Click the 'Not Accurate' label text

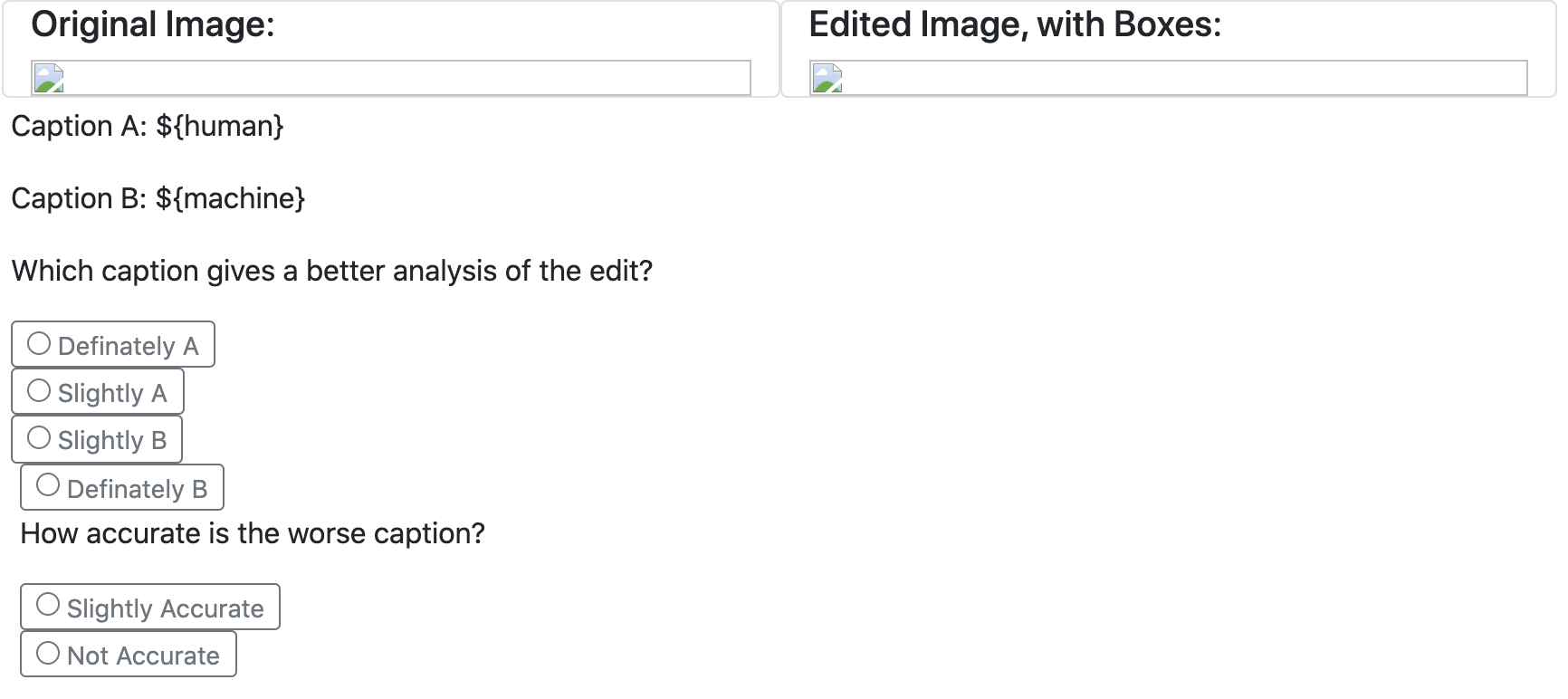click(143, 656)
